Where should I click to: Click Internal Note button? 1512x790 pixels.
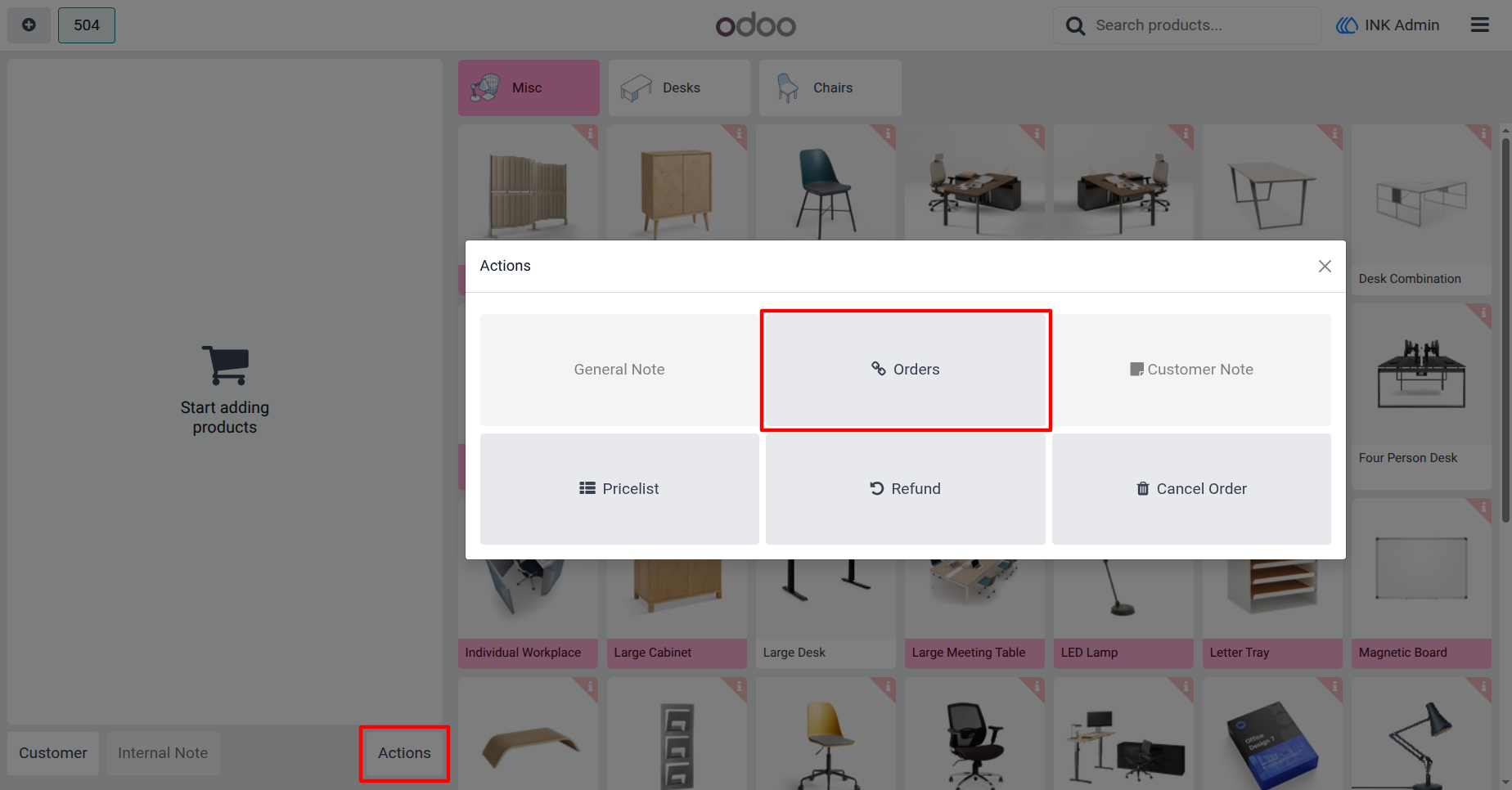point(163,753)
